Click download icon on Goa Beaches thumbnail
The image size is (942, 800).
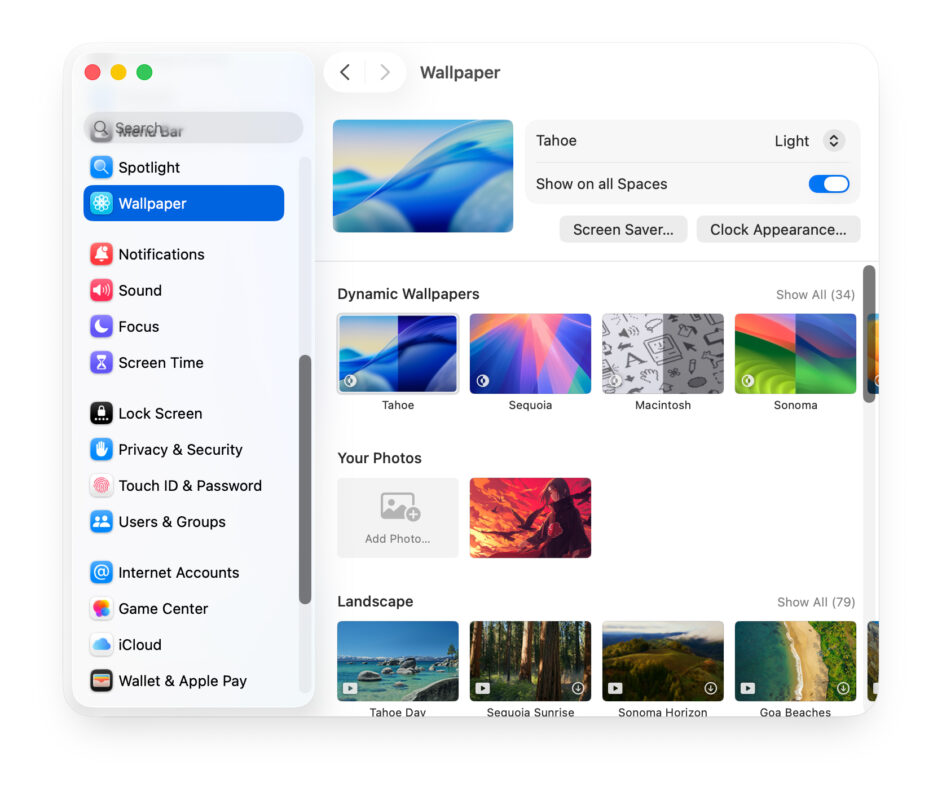843,688
